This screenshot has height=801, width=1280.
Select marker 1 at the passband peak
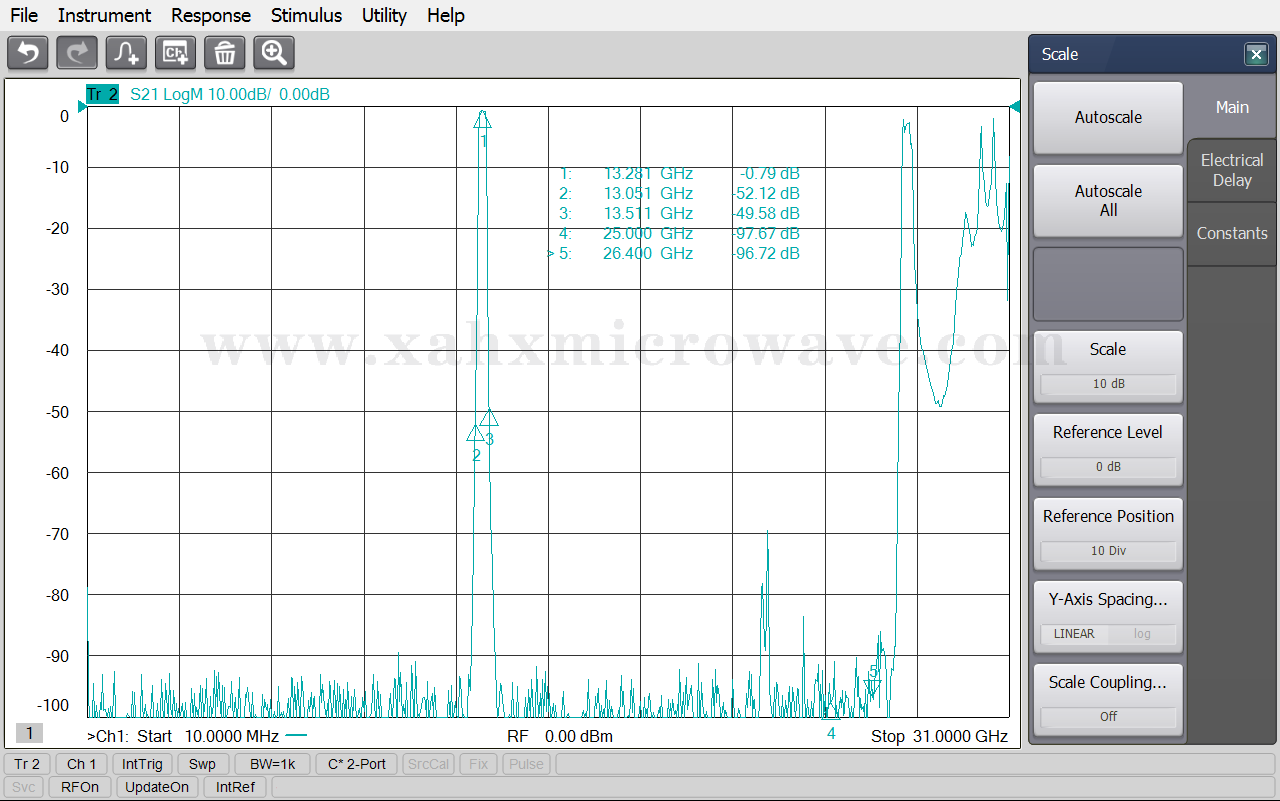coord(482,120)
